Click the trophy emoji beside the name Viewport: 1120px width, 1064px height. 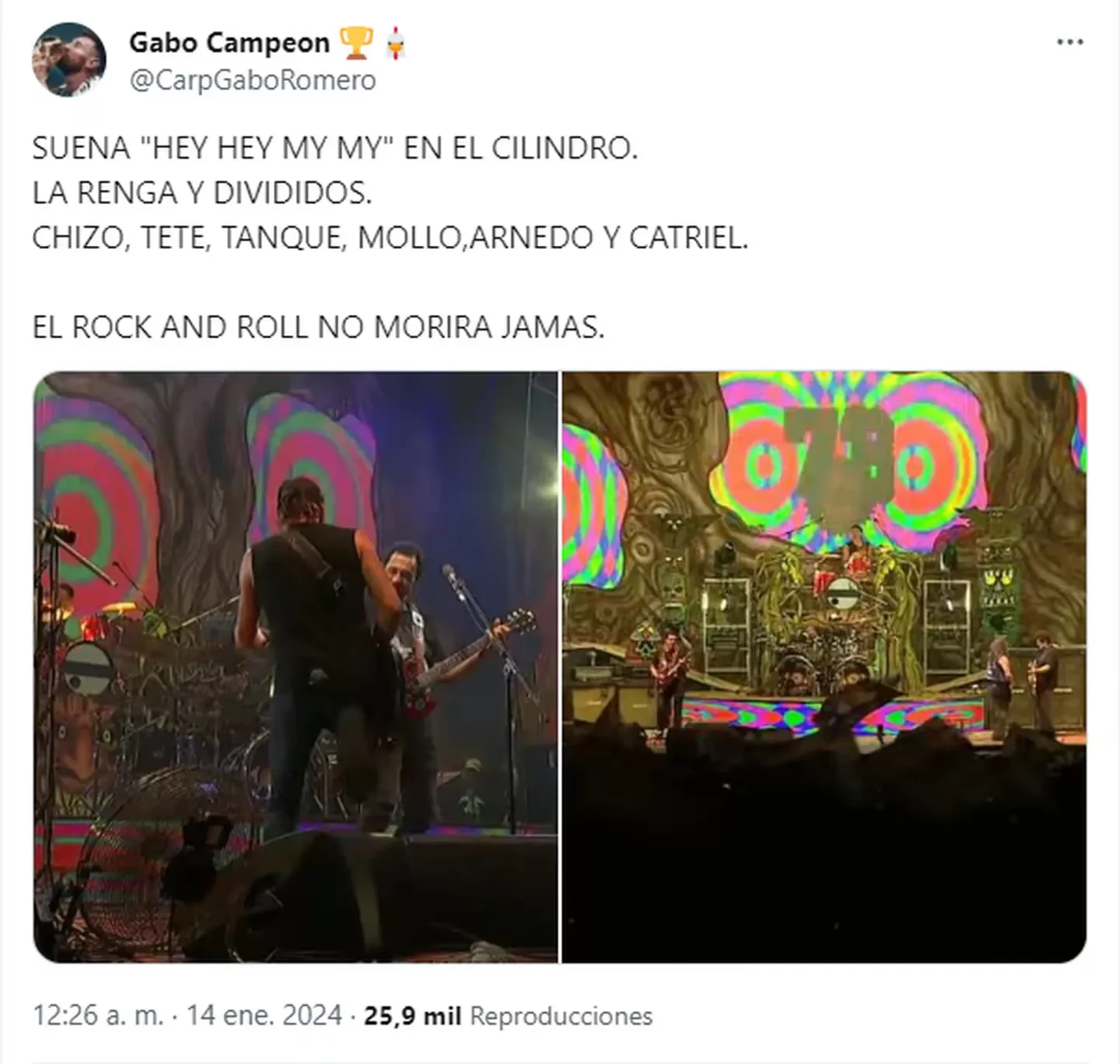pos(356,44)
